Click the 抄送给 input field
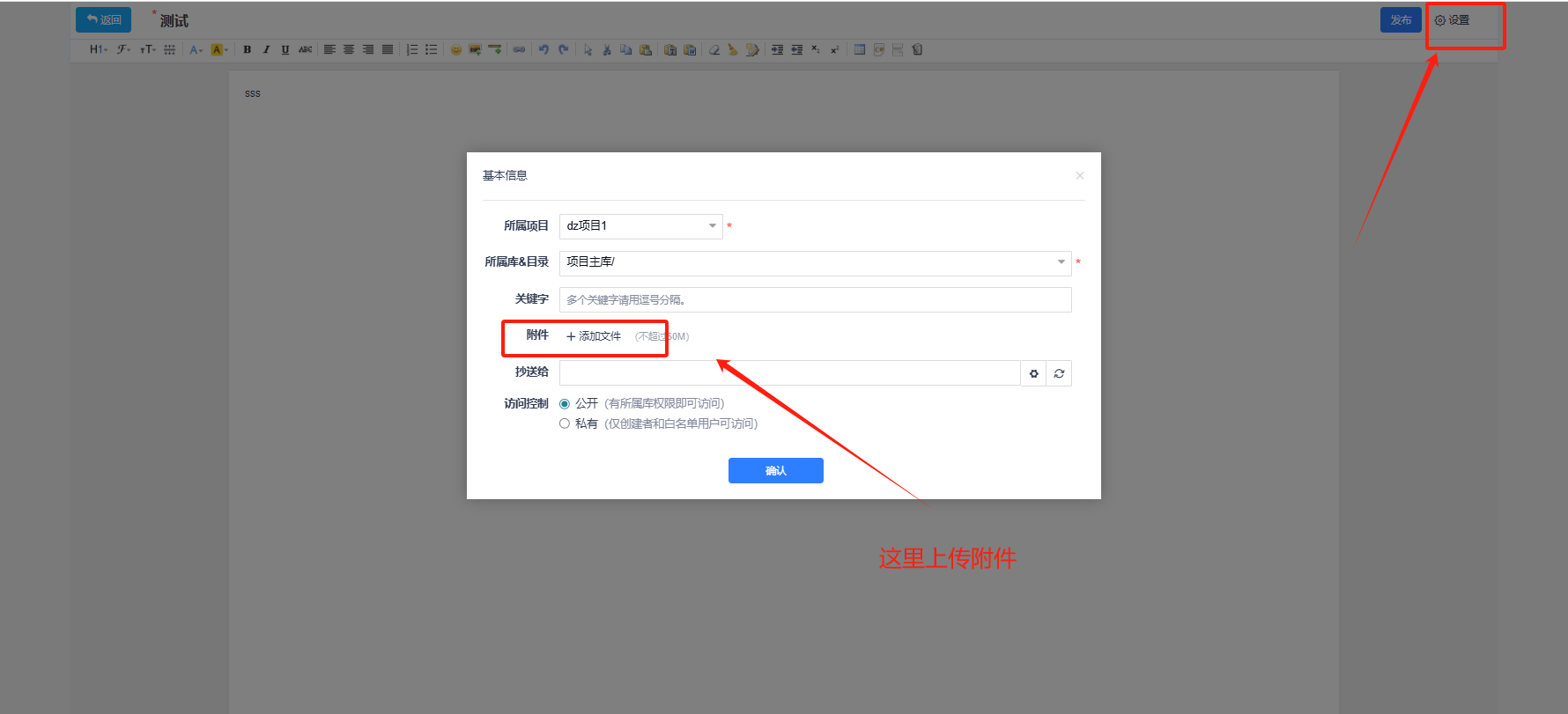1568x714 pixels. point(790,373)
